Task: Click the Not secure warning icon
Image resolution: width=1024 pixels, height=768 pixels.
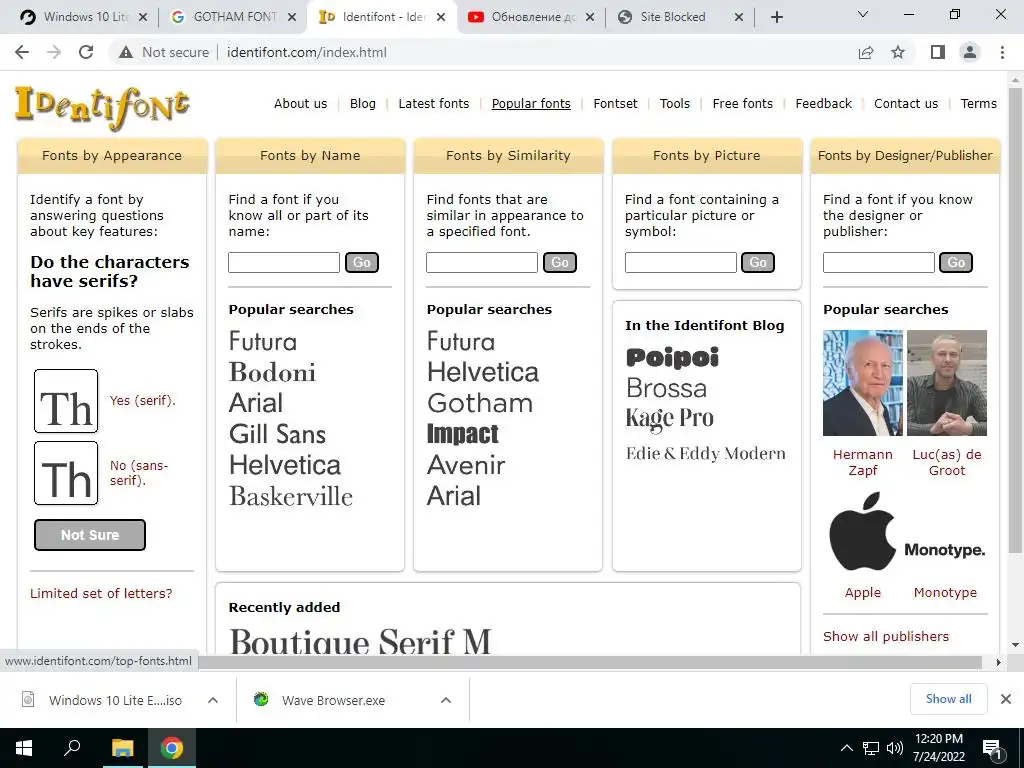Action: point(126,52)
